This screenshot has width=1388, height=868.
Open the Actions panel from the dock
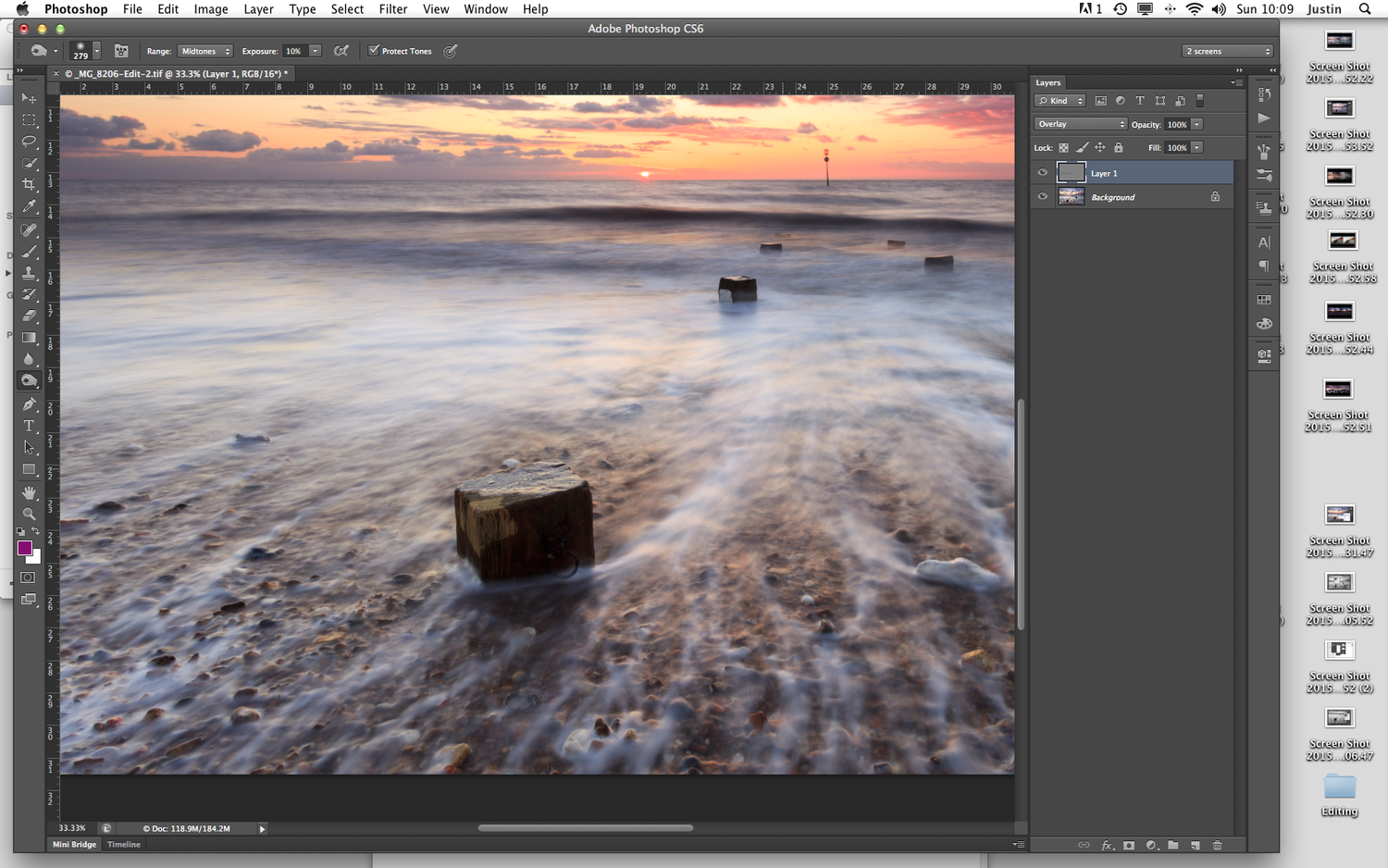click(1264, 118)
